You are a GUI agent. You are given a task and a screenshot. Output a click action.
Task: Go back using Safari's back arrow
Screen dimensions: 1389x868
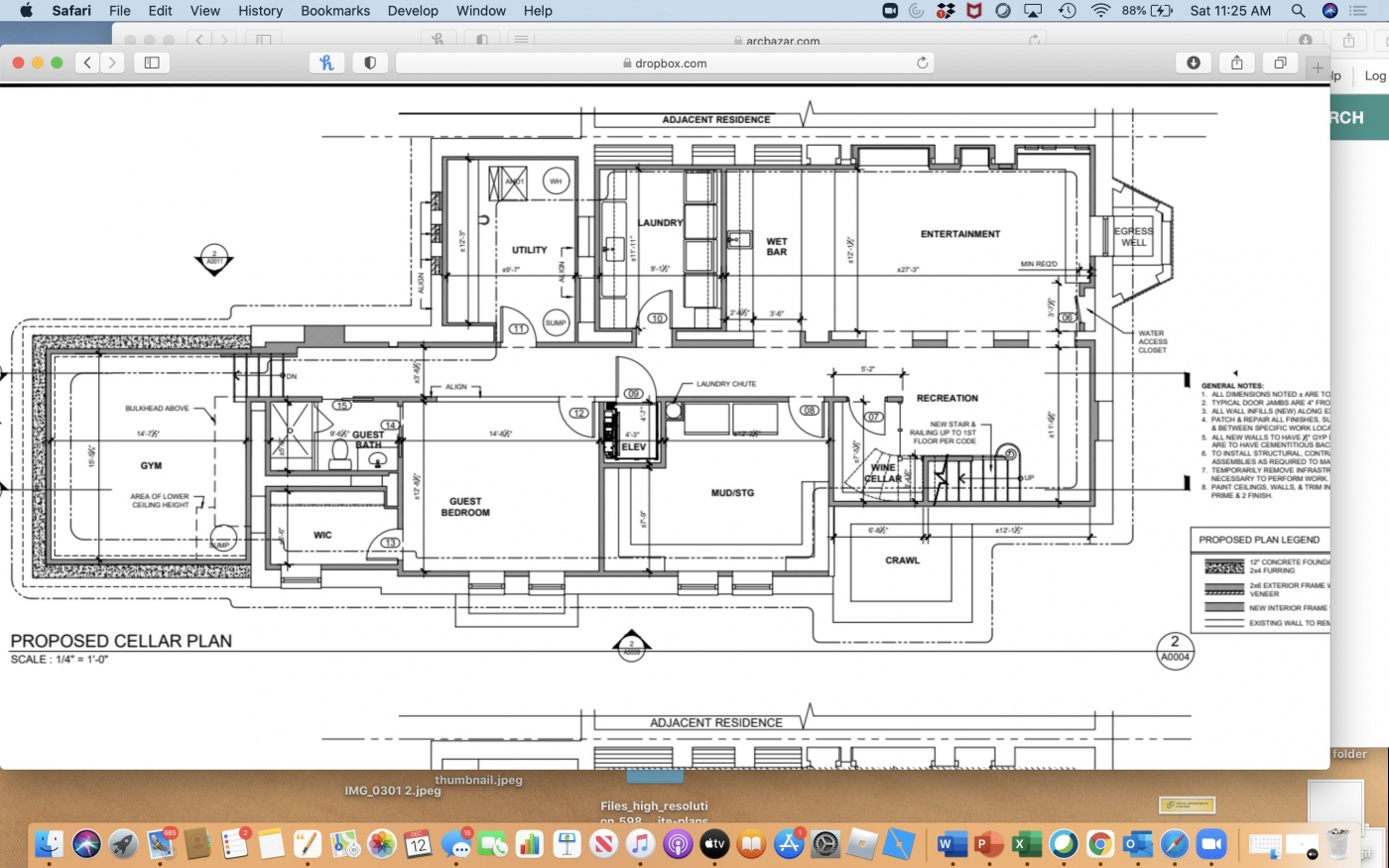[87, 62]
